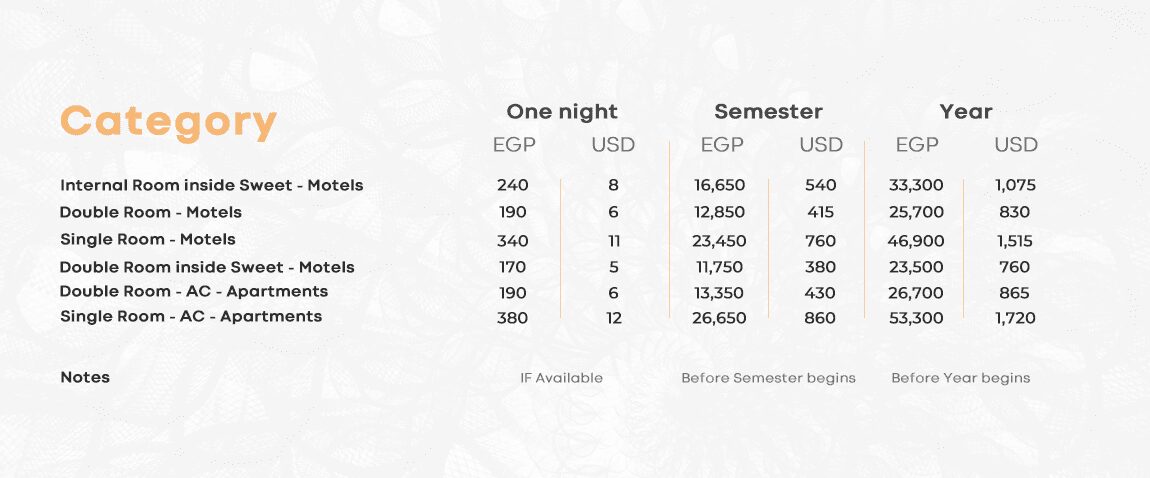1150x478 pixels.
Task: Click the Before Year begins note
Action: pyautogui.click(x=960, y=378)
